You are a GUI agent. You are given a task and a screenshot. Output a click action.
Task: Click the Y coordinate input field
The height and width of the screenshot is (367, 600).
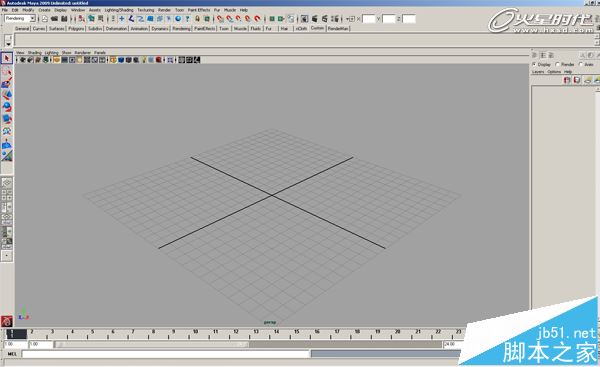pyautogui.click(x=389, y=18)
